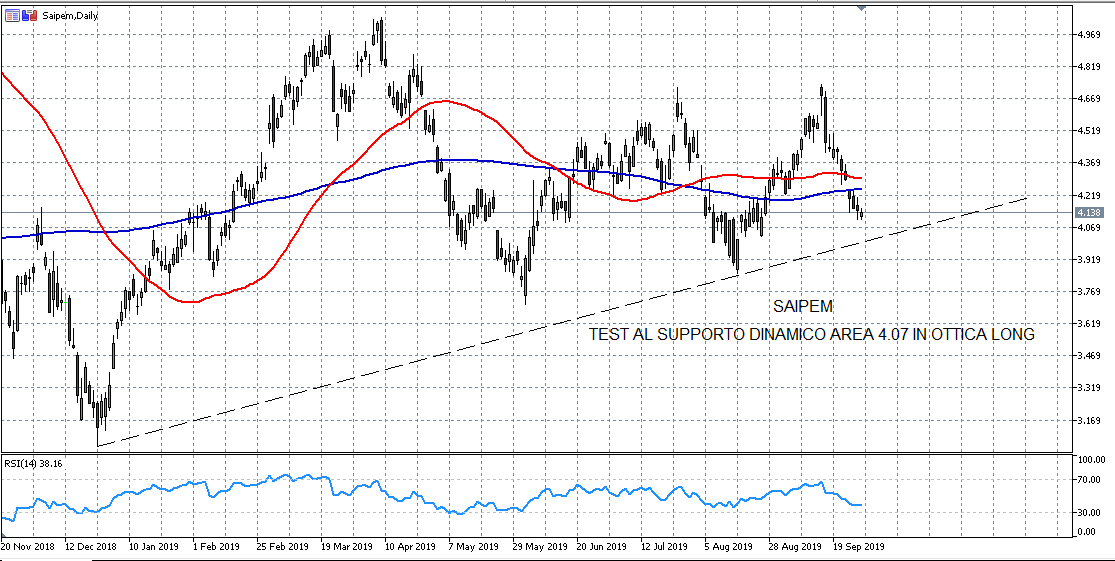Click the '1 Feb 2019' date label
This screenshot has width=1115, height=561.
215,547
